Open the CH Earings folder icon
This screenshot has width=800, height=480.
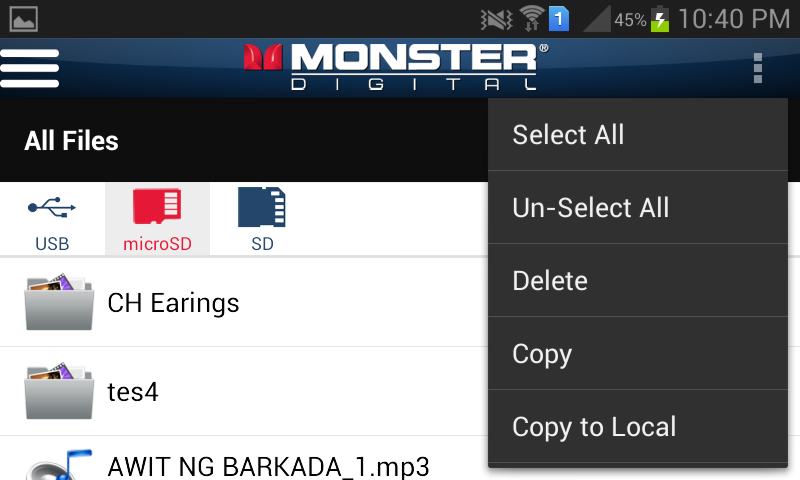[59, 302]
